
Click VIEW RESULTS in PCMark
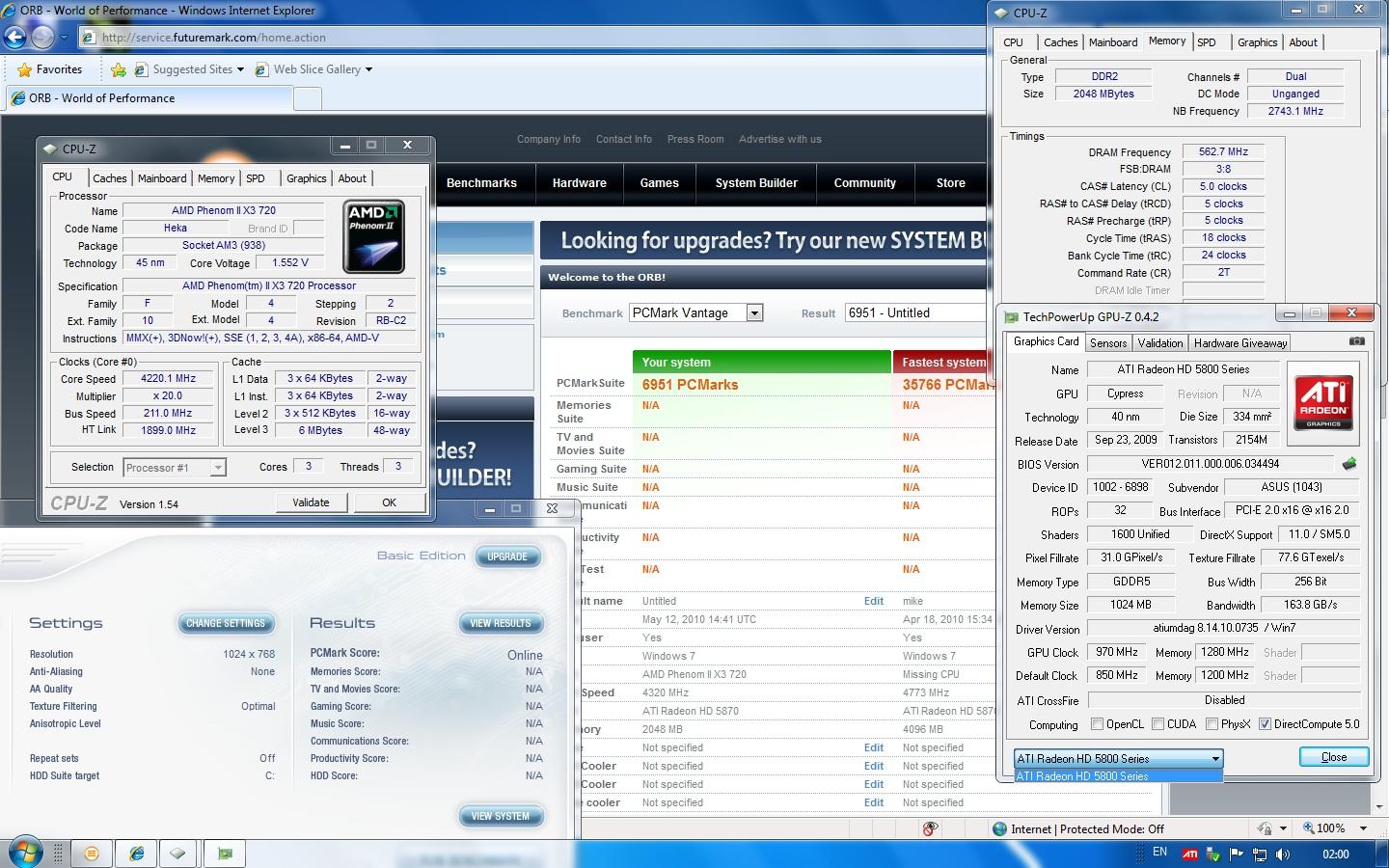501,623
